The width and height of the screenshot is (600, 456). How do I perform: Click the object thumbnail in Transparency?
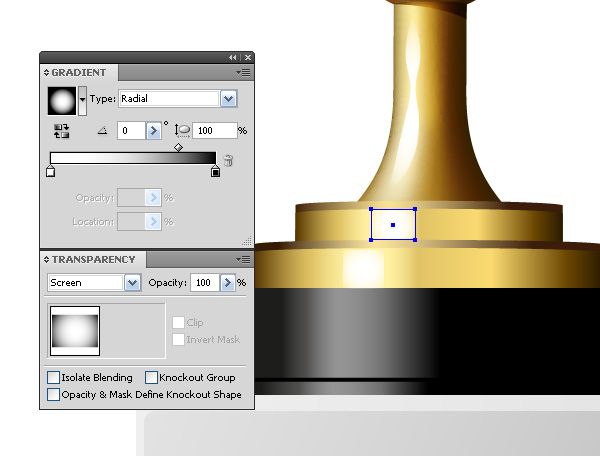(x=75, y=331)
